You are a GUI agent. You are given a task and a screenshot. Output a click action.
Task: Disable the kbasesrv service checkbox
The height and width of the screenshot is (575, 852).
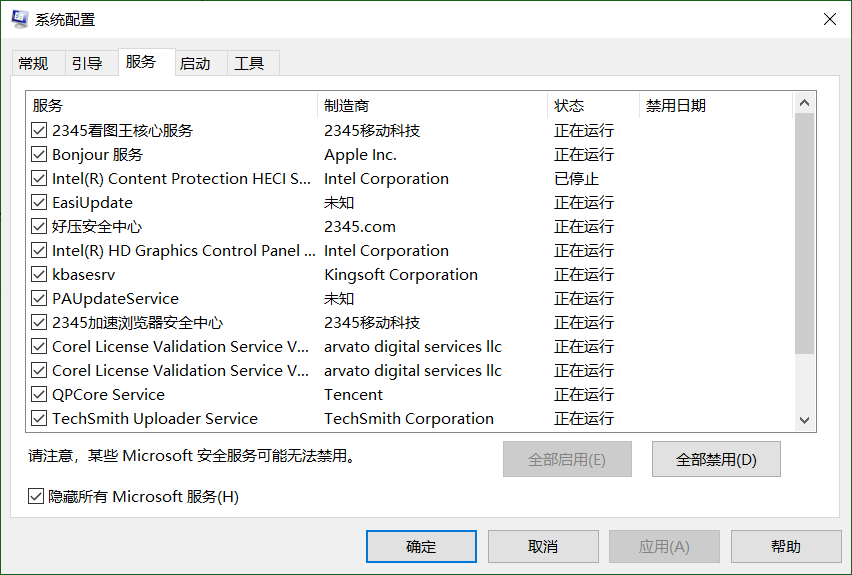pos(39,274)
